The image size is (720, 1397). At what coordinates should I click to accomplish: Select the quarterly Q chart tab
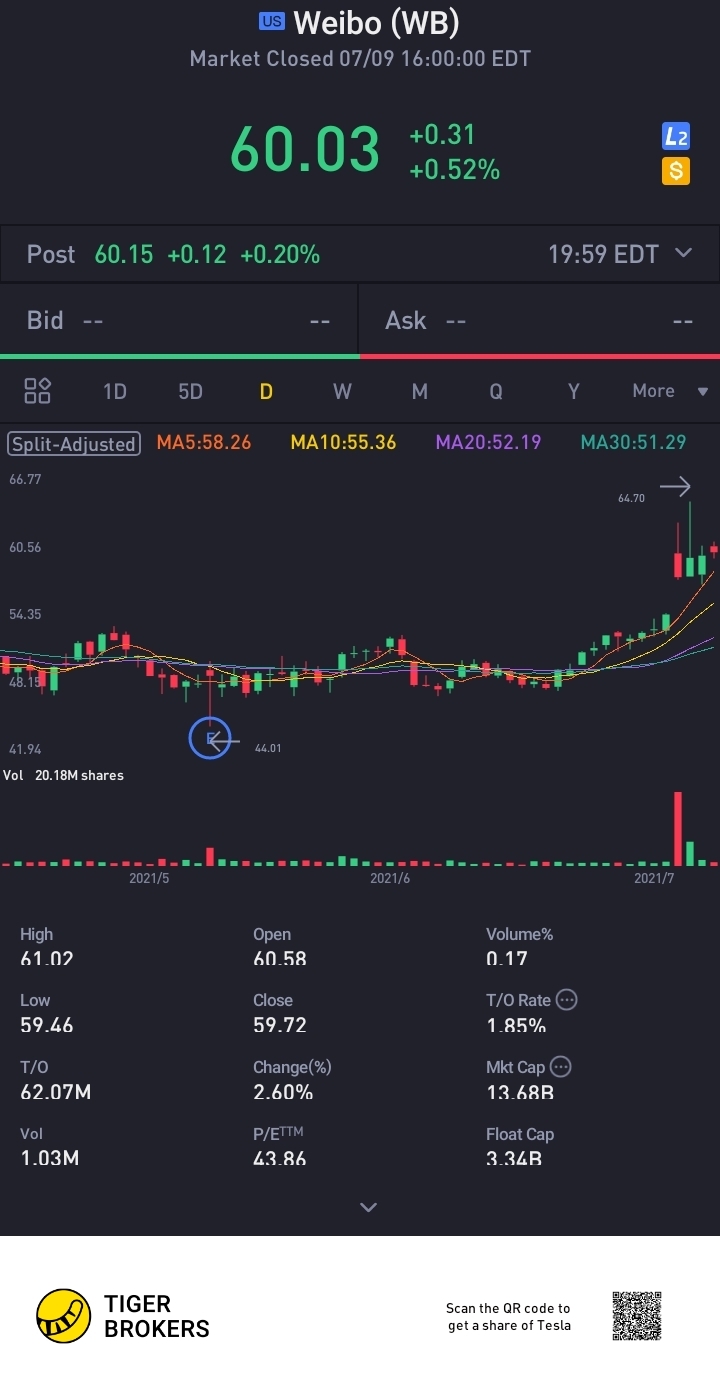point(496,391)
